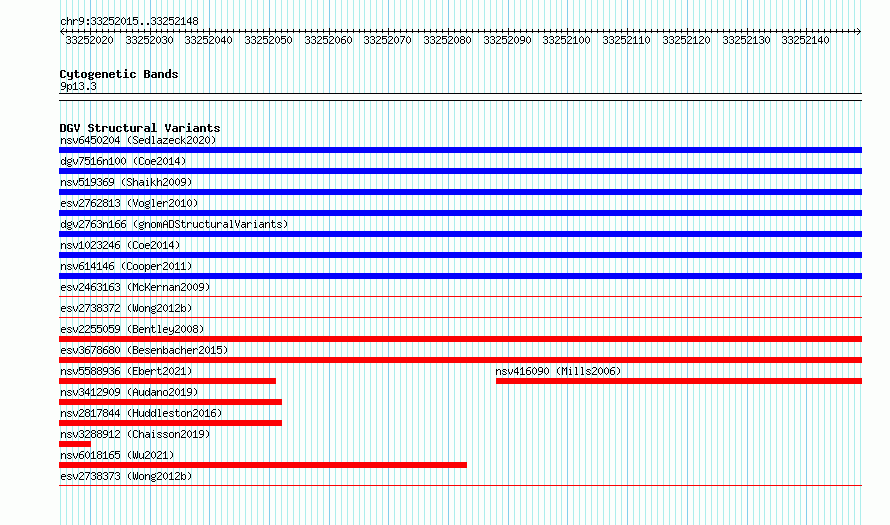The height and width of the screenshot is (525, 890).
Task: Select the 9p13.3 band label
Action: pos(78,86)
